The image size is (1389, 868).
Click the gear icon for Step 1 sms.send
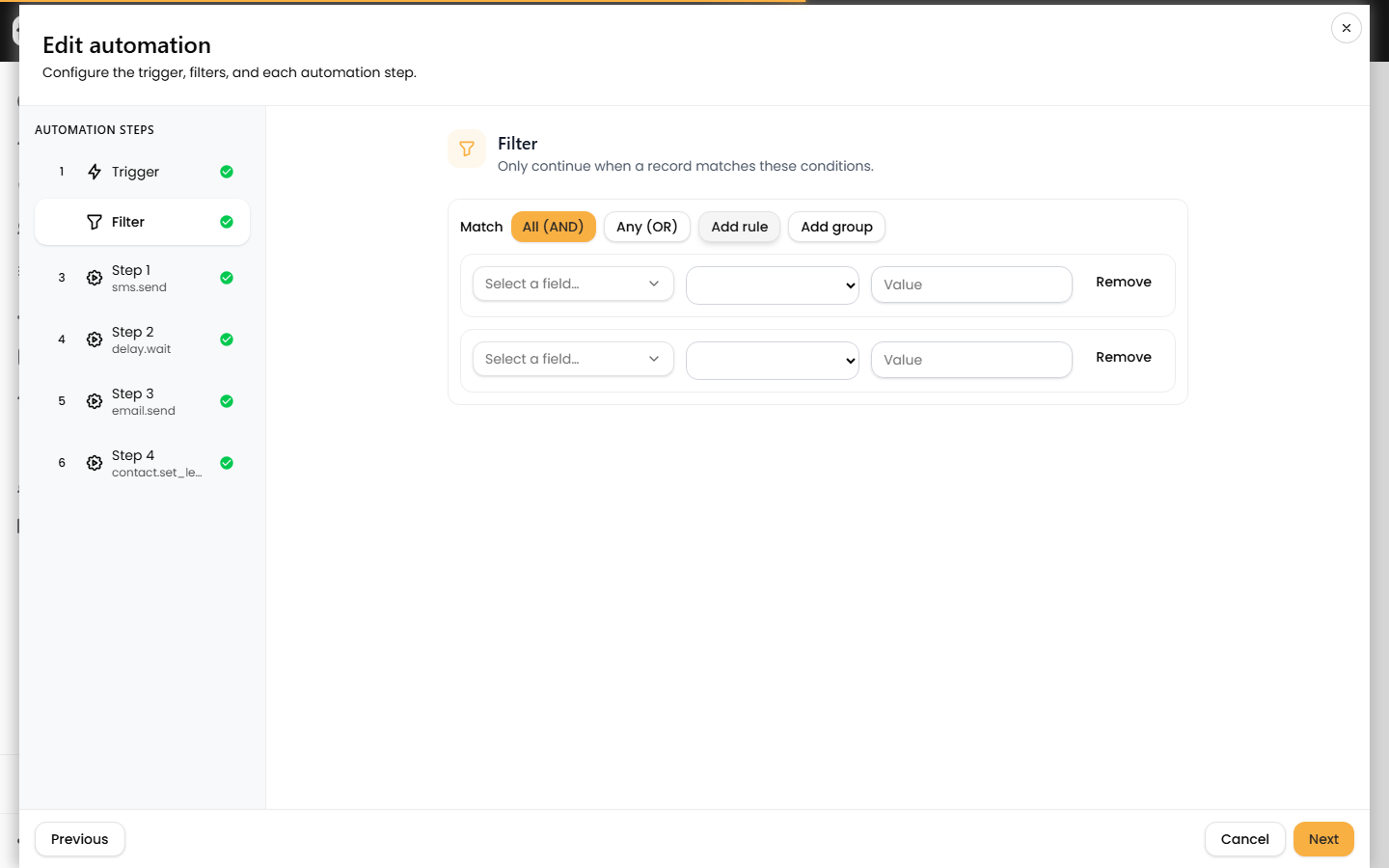pos(95,278)
